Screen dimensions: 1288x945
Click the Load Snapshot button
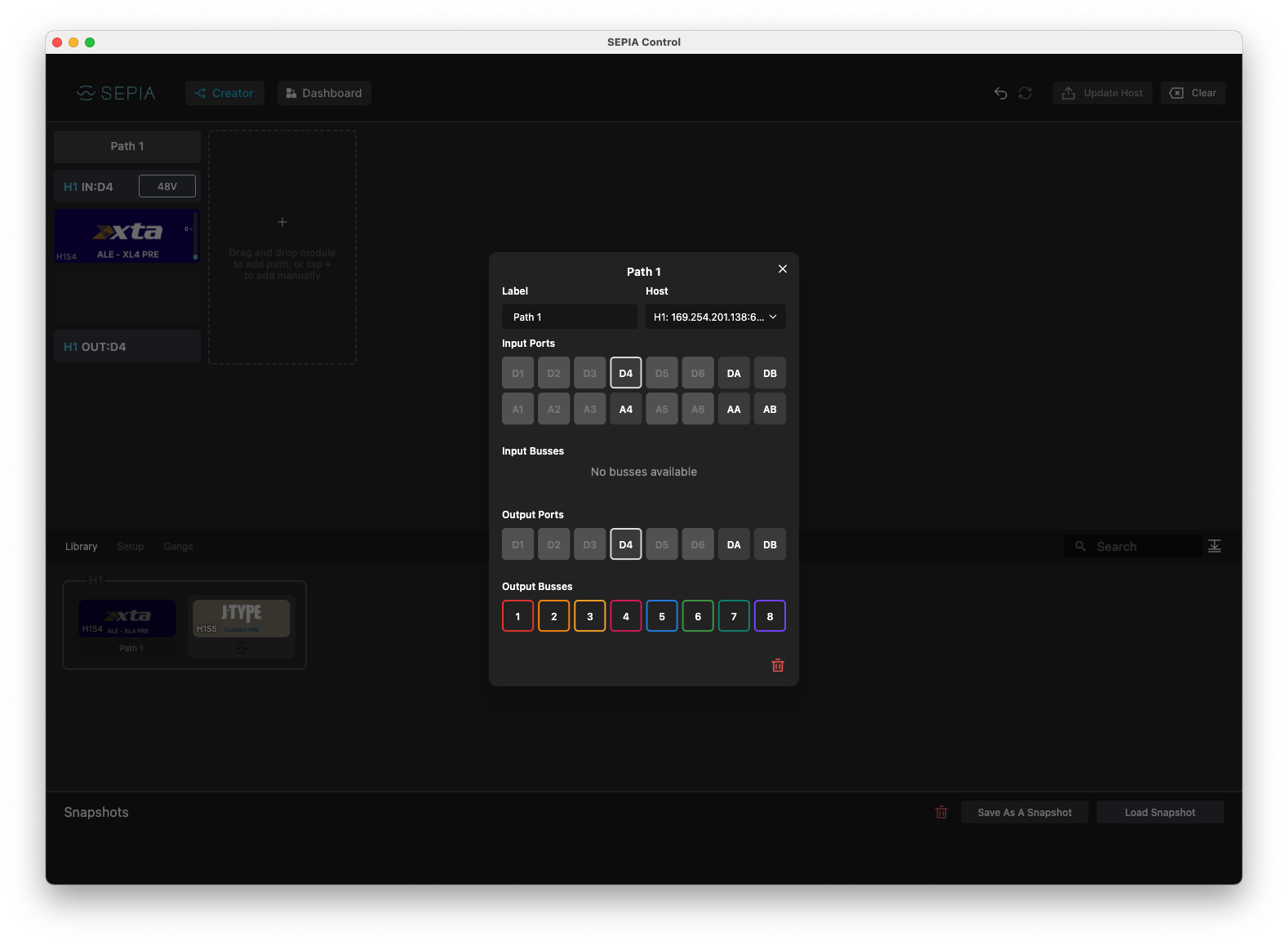[1159, 812]
